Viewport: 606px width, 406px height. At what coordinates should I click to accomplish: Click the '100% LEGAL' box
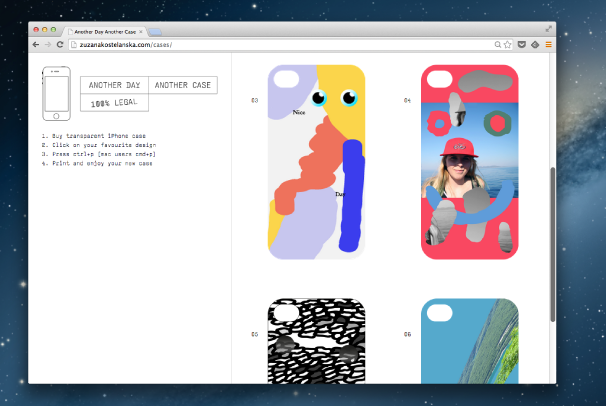point(114,103)
